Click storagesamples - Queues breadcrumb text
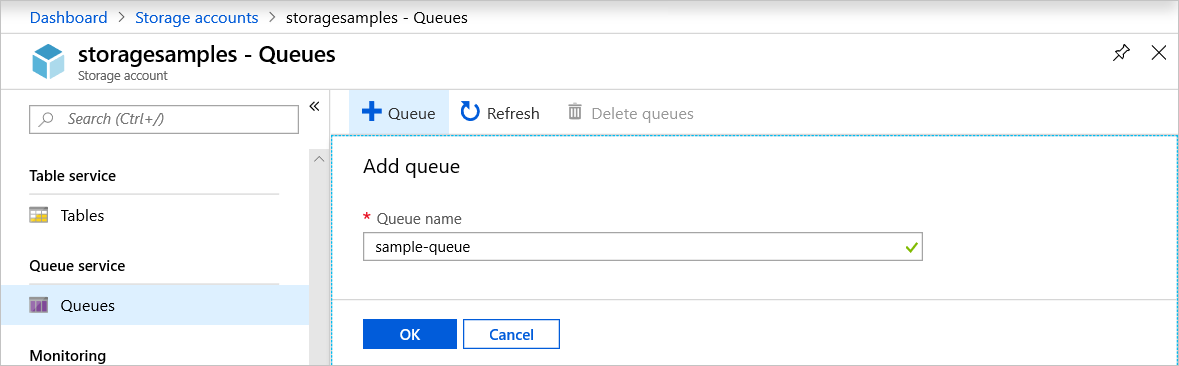Image resolution: width=1179 pixels, height=366 pixels. pyautogui.click(x=377, y=17)
